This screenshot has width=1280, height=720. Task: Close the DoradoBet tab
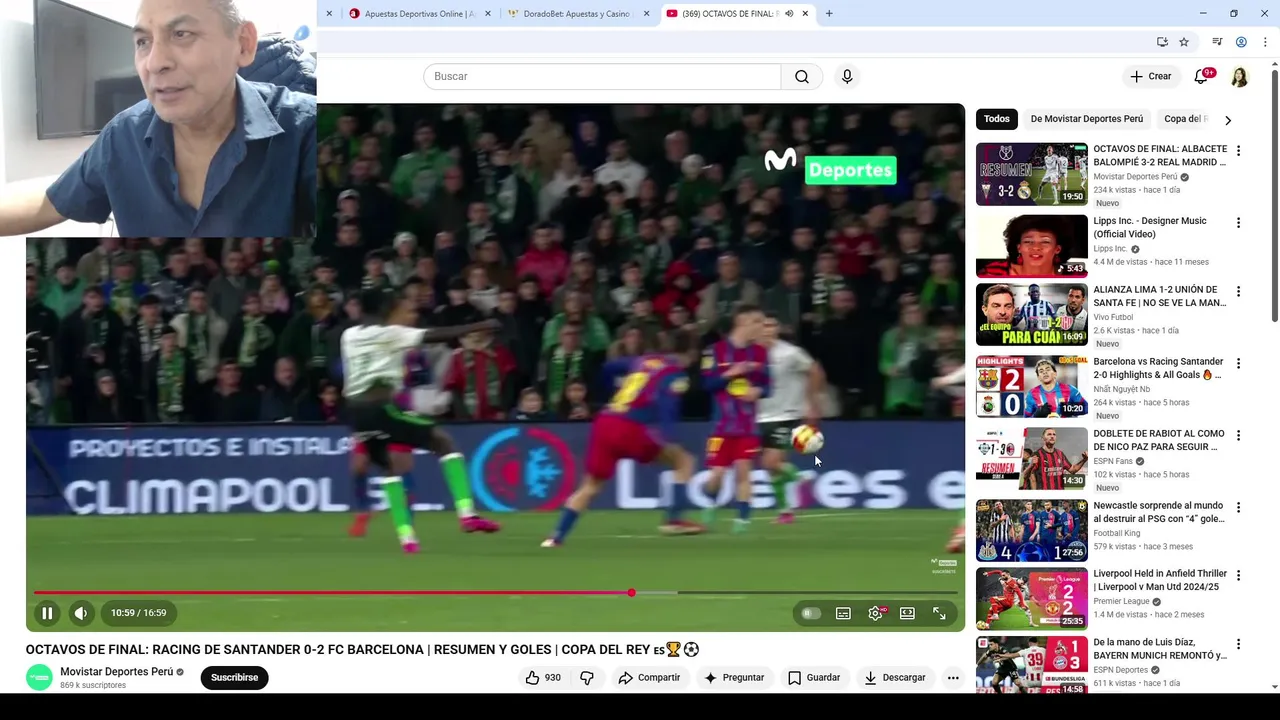tap(646, 14)
